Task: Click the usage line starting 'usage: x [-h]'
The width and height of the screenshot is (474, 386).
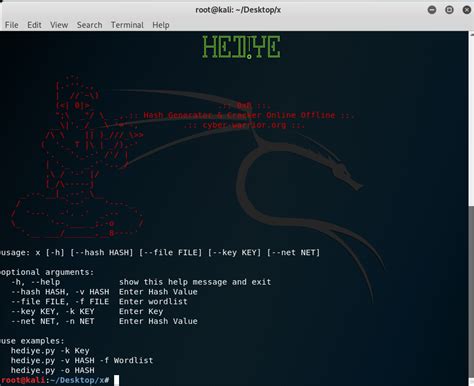Action: pyautogui.click(x=160, y=253)
